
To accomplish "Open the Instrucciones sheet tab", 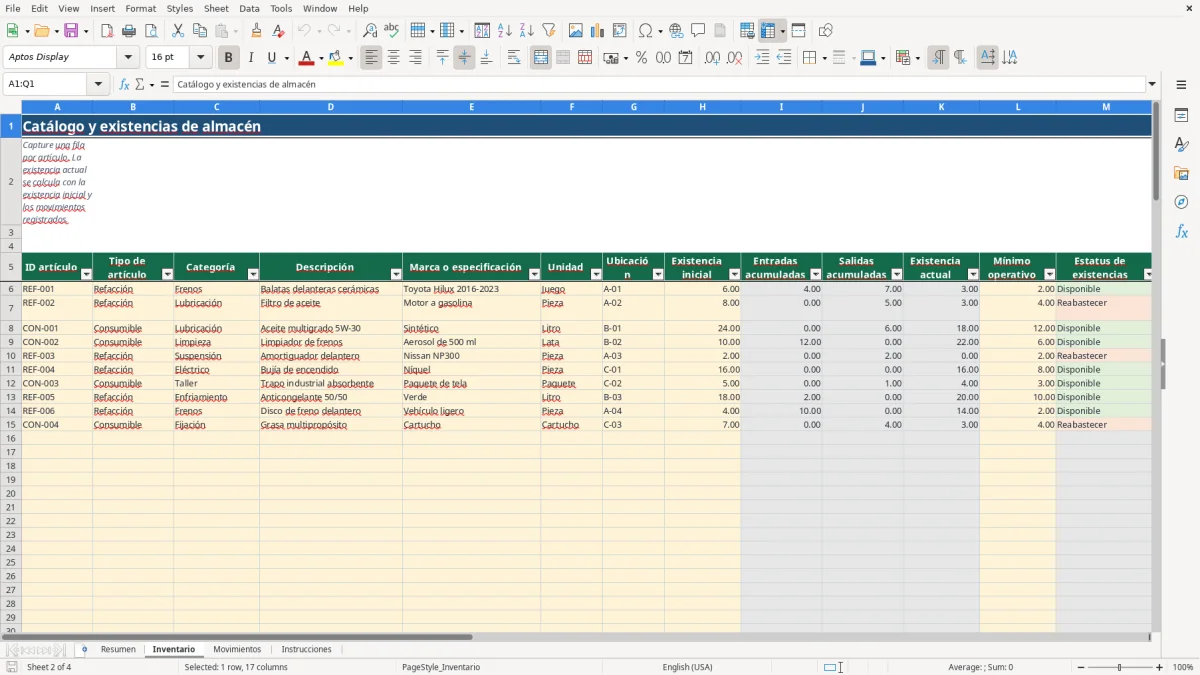I will tap(306, 649).
